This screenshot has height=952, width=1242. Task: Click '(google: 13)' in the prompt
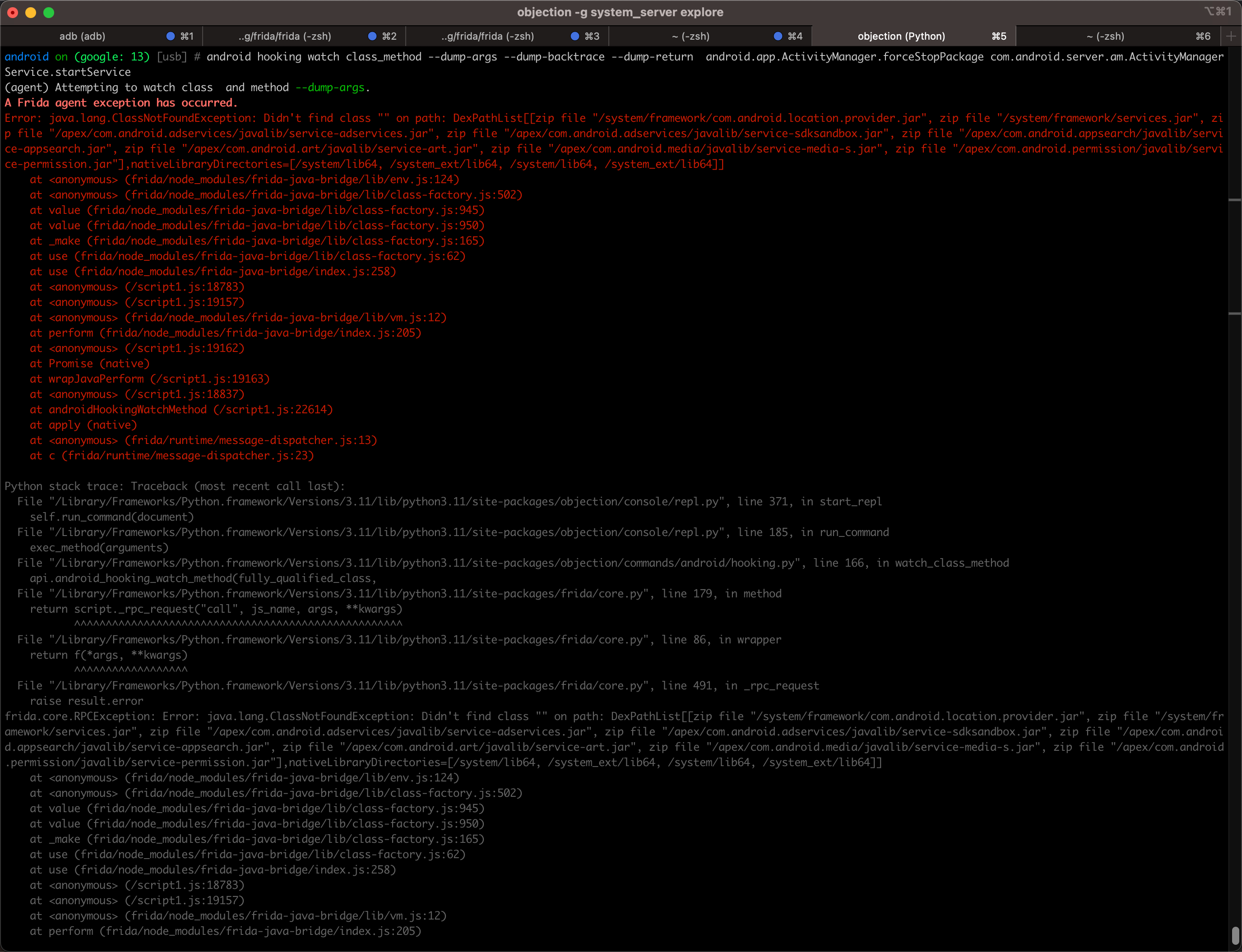coord(111,57)
